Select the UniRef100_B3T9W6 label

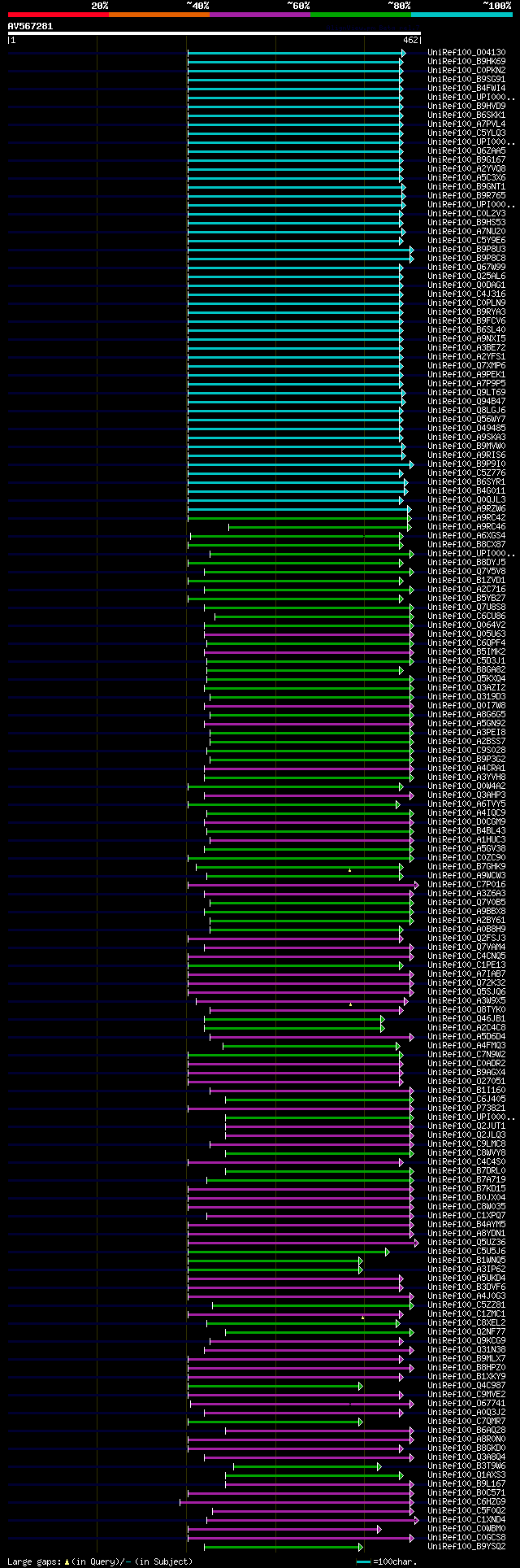[466, 1466]
